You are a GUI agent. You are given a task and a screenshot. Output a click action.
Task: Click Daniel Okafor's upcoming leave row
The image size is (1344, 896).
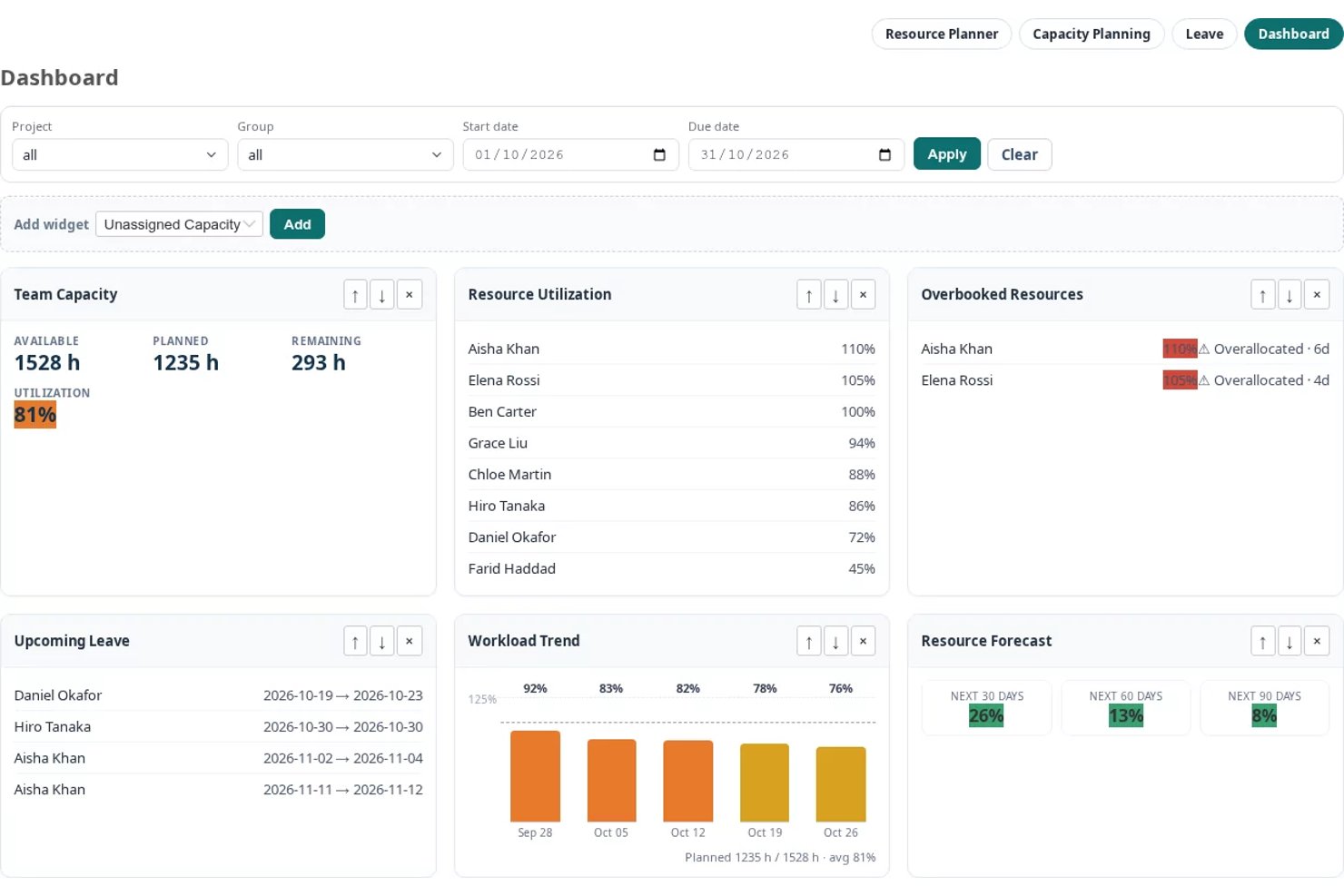click(218, 695)
